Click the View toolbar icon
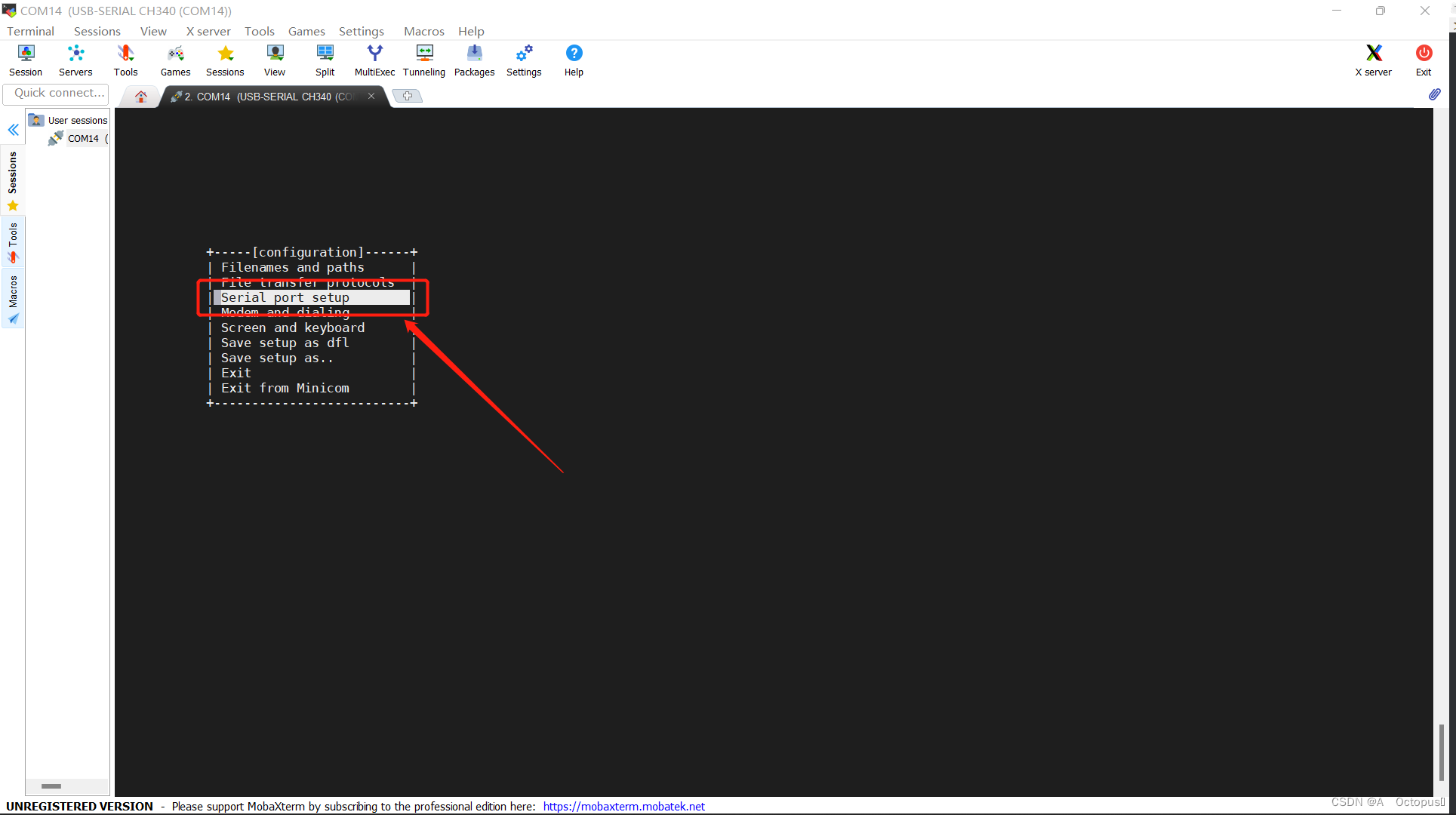The image size is (1456, 815). [x=275, y=60]
